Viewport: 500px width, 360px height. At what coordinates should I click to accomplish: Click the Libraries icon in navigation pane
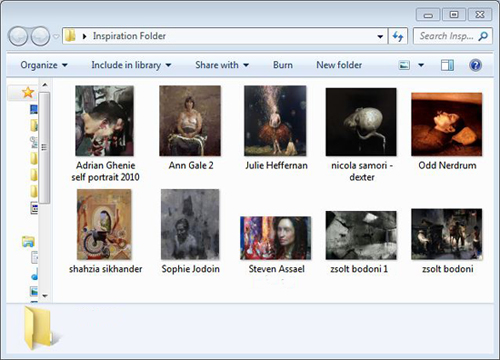tap(28, 241)
